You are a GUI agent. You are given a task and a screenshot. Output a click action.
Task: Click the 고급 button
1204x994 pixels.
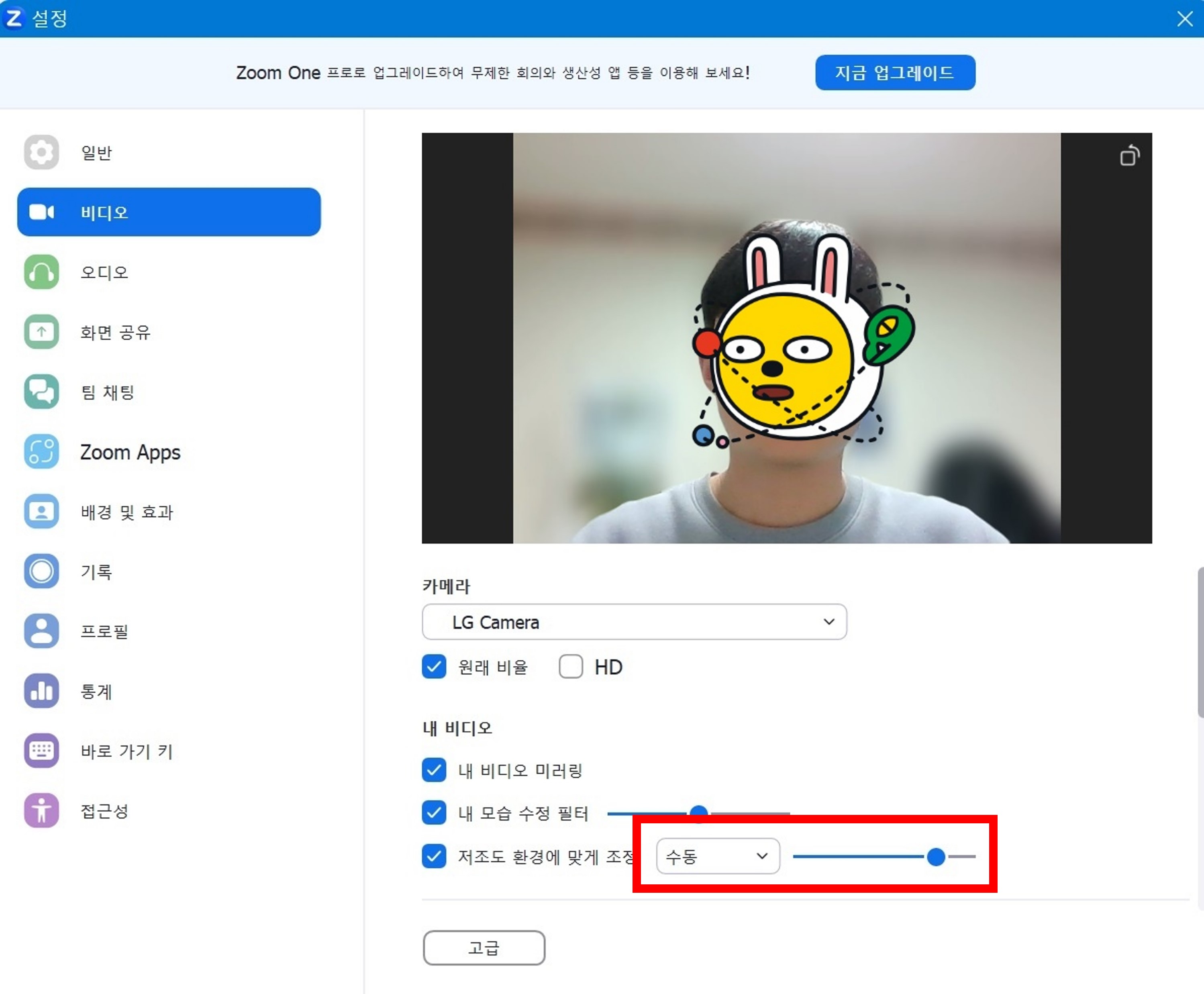[484, 948]
